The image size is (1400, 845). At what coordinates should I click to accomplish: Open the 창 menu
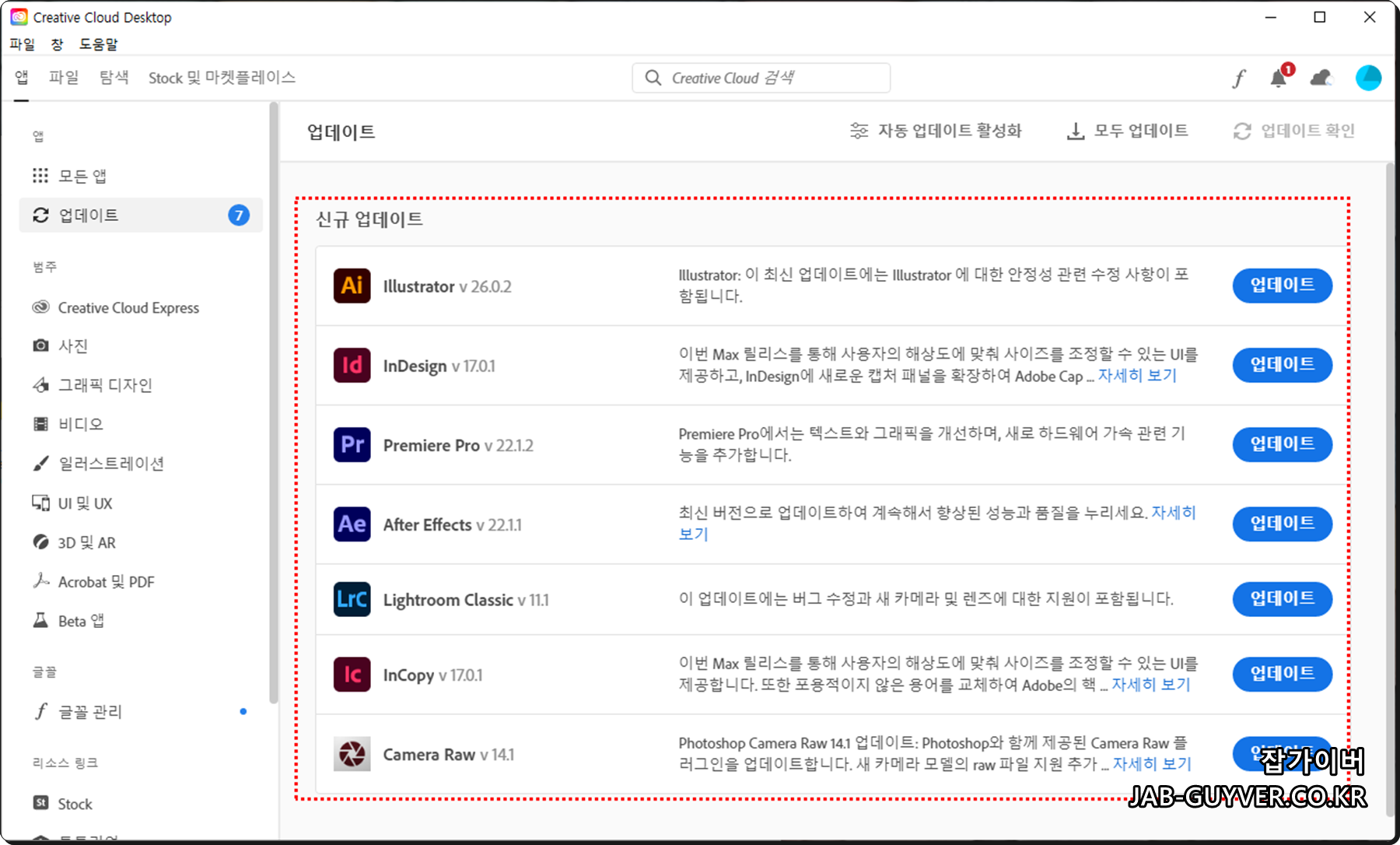pyautogui.click(x=57, y=44)
